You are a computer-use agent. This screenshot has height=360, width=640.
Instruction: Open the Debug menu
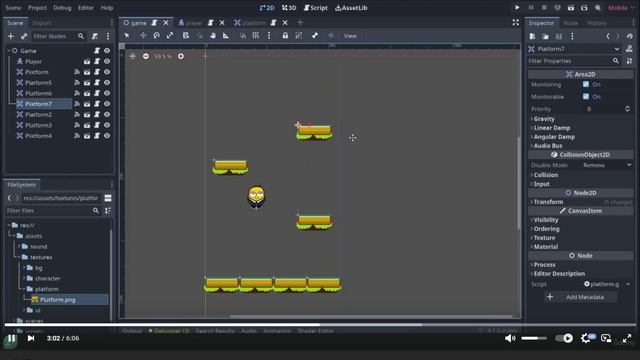tap(62, 8)
